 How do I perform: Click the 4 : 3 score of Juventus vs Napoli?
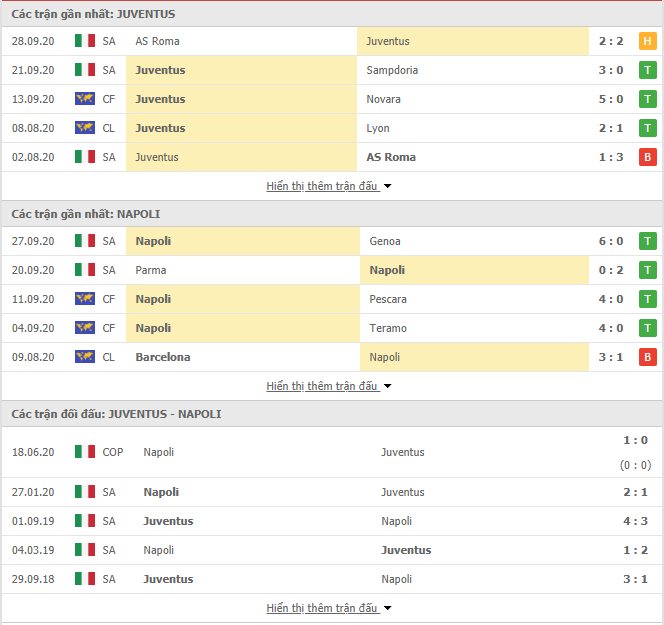[x=635, y=521]
